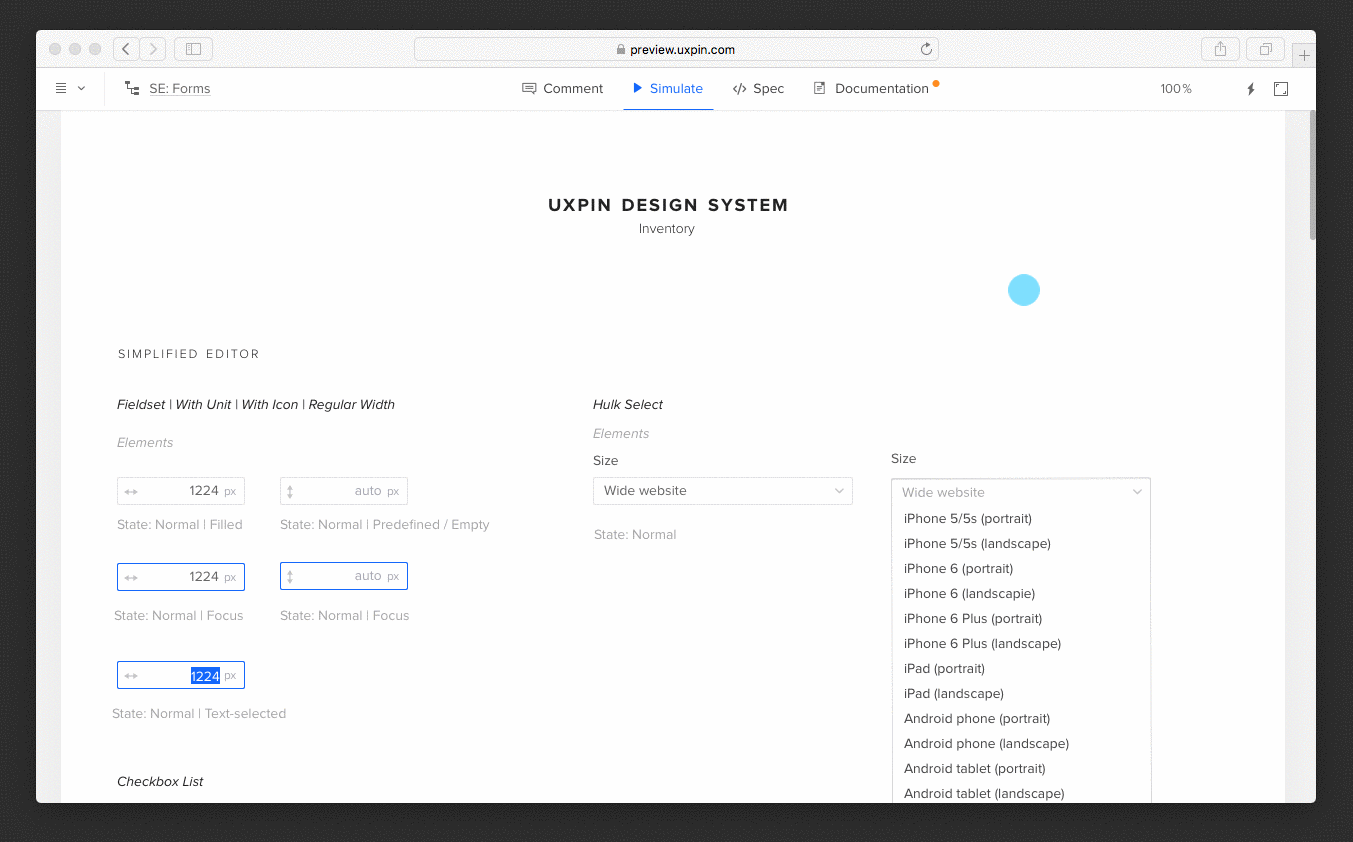
Task: Click the empty auto px height field
Action: pyautogui.click(x=344, y=491)
